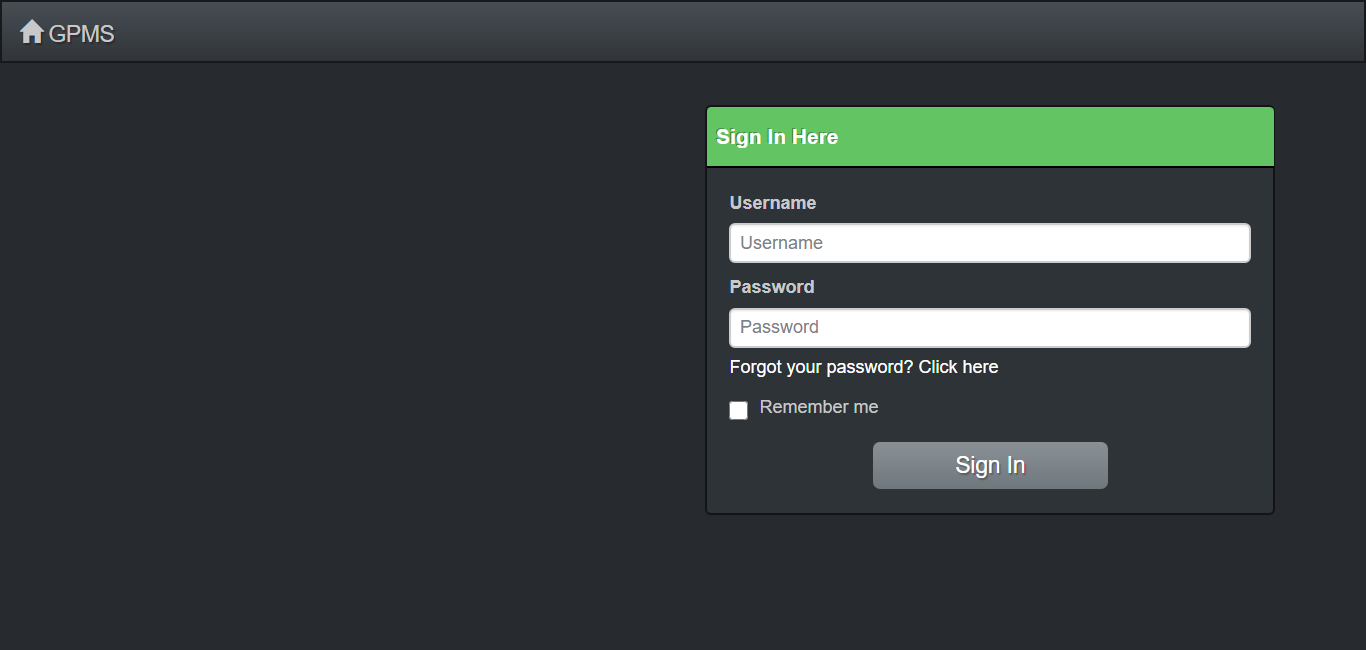The width and height of the screenshot is (1366, 650).
Task: Check the box beside Remember me
Action: (738, 410)
